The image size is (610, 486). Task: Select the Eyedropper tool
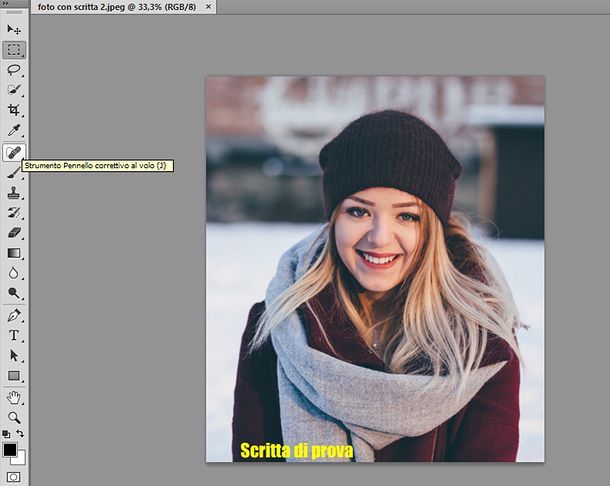[14, 131]
